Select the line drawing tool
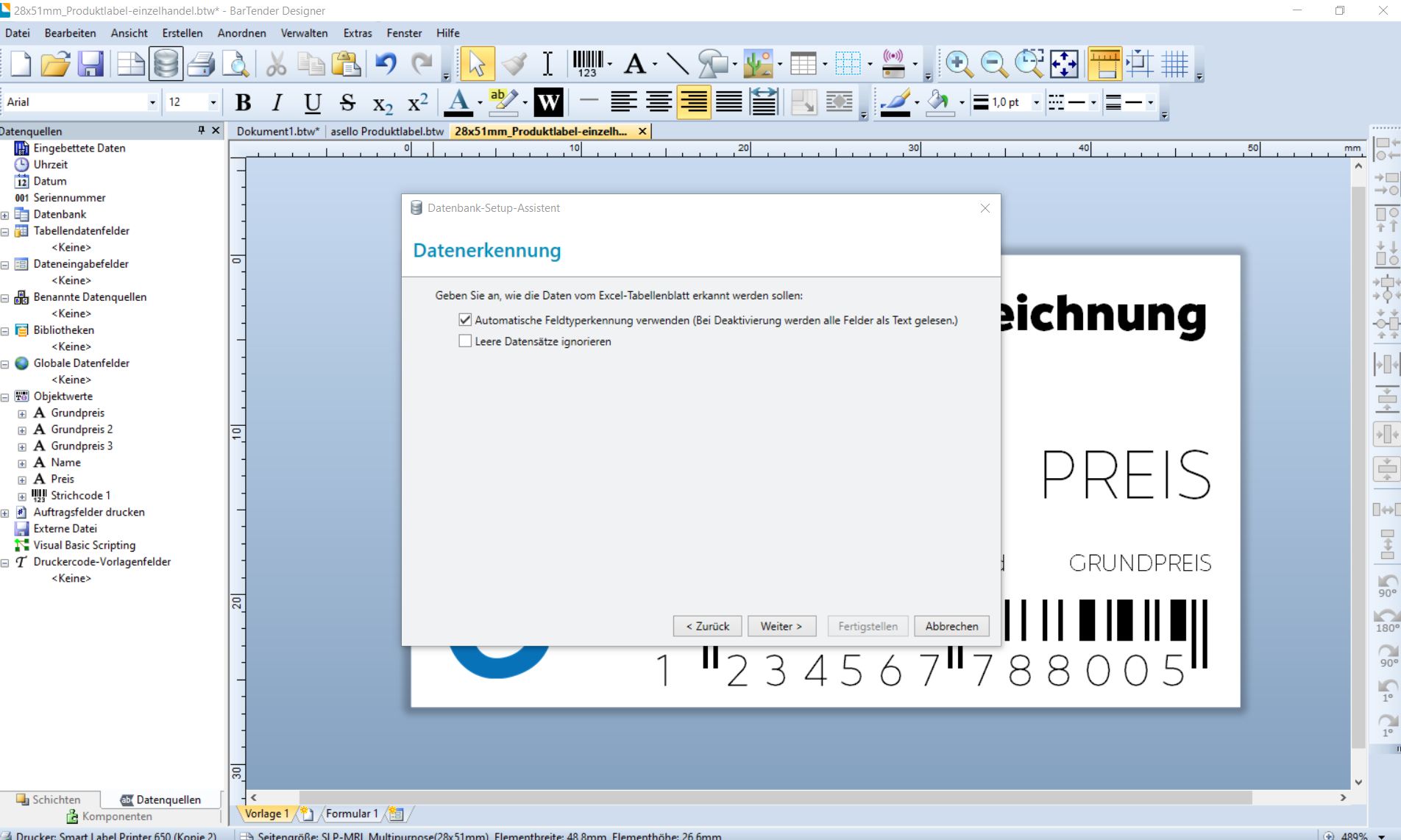Screen dimensions: 1401x840 coord(677,65)
